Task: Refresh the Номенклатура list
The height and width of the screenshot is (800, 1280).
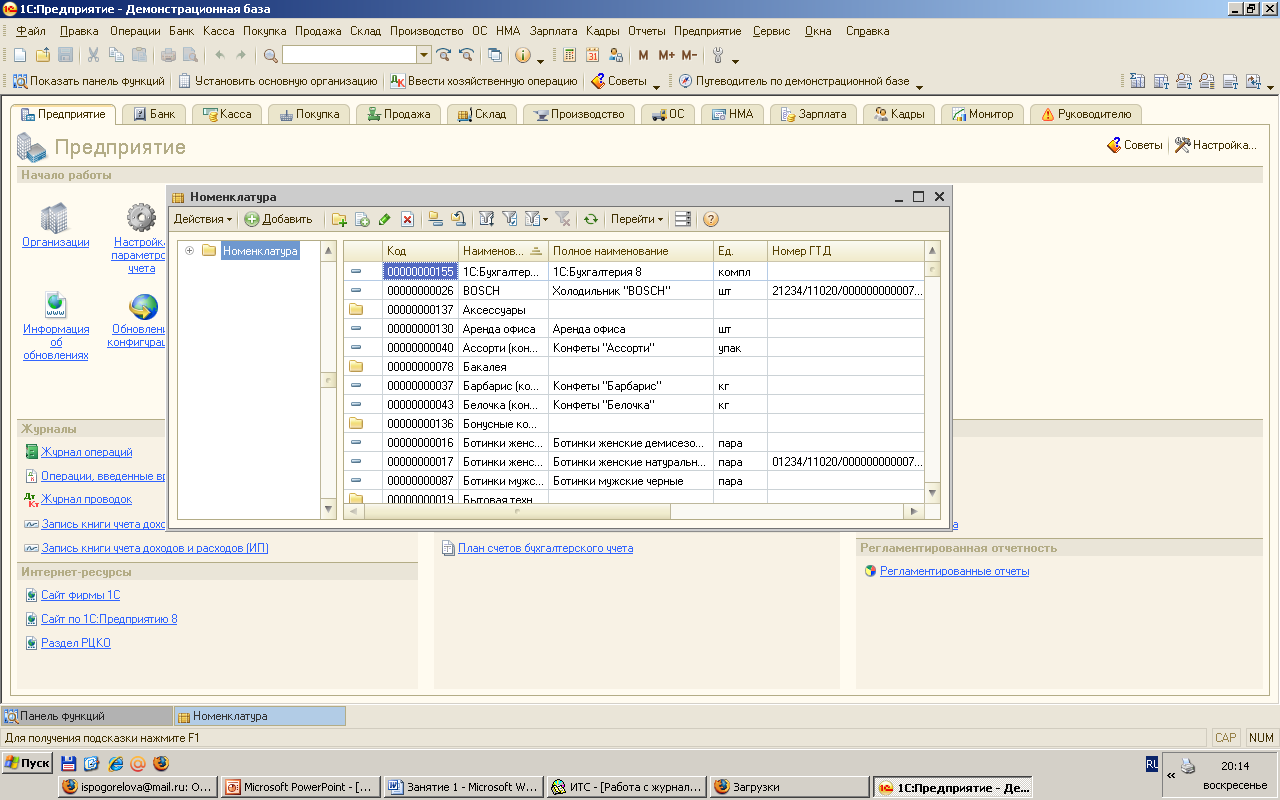Action: pyautogui.click(x=591, y=219)
